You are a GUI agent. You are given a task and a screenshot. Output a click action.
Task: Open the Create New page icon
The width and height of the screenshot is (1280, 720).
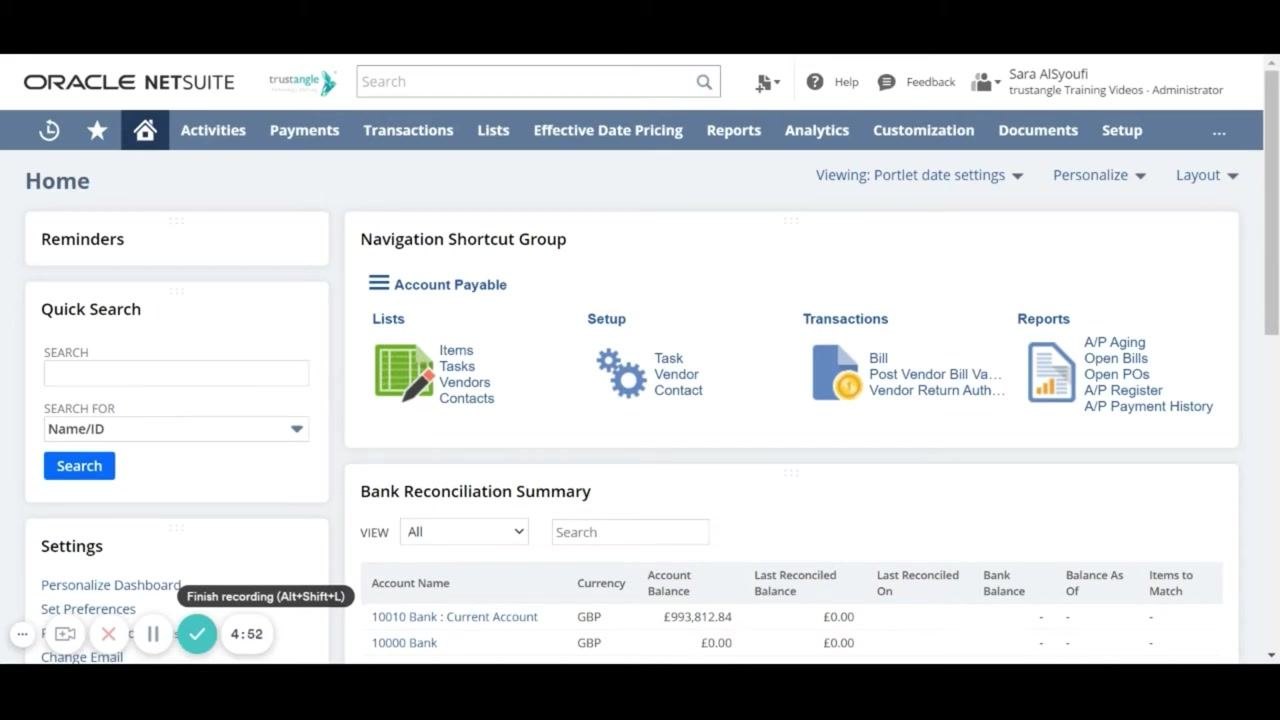pos(767,83)
